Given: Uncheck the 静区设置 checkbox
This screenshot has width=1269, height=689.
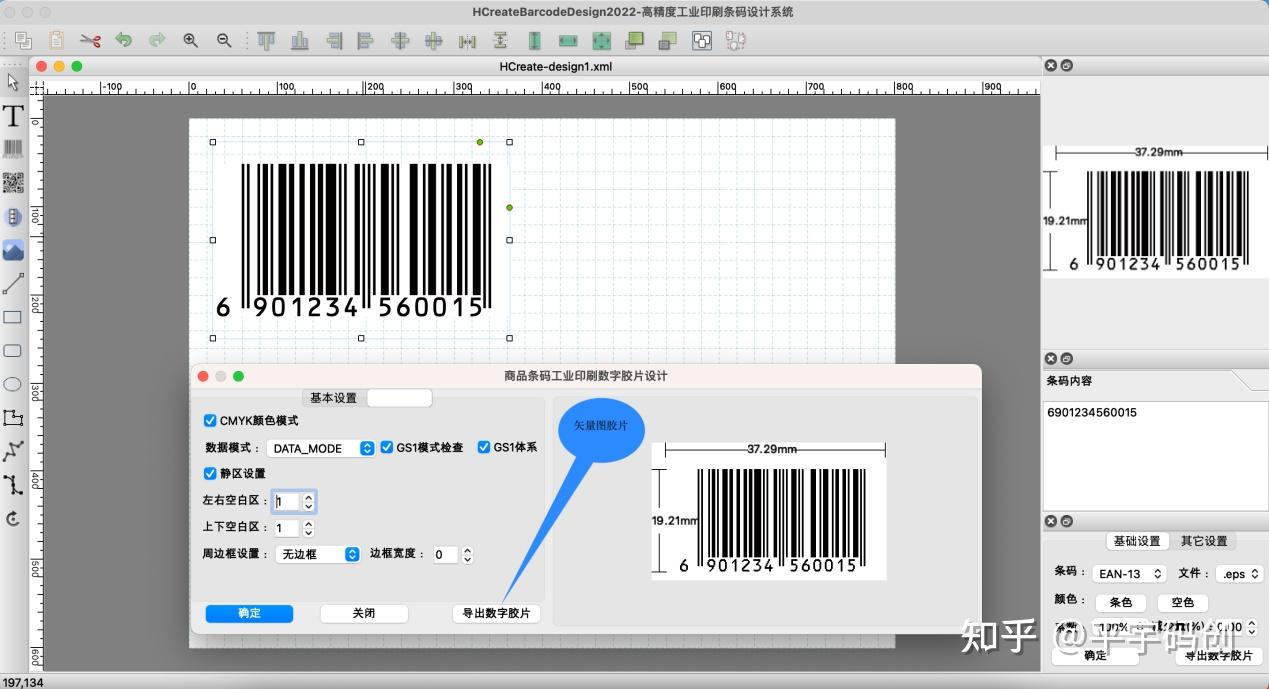Looking at the screenshot, I should (210, 473).
